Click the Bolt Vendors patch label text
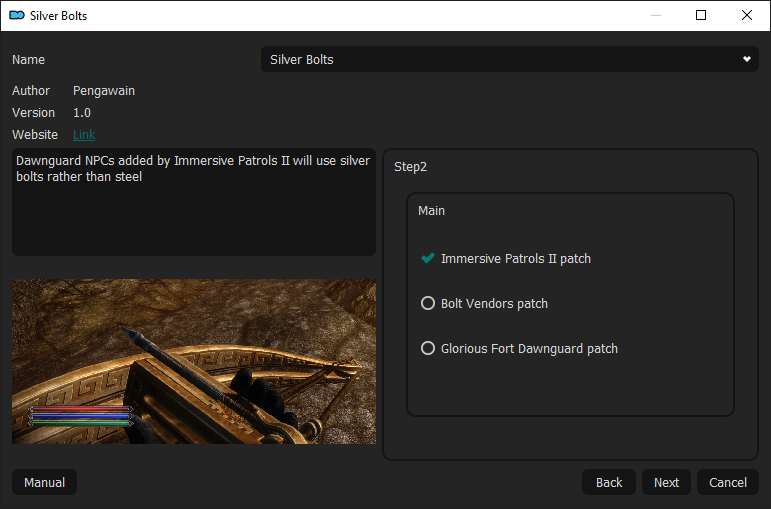Viewport: 771px width, 509px height. tap(494, 303)
